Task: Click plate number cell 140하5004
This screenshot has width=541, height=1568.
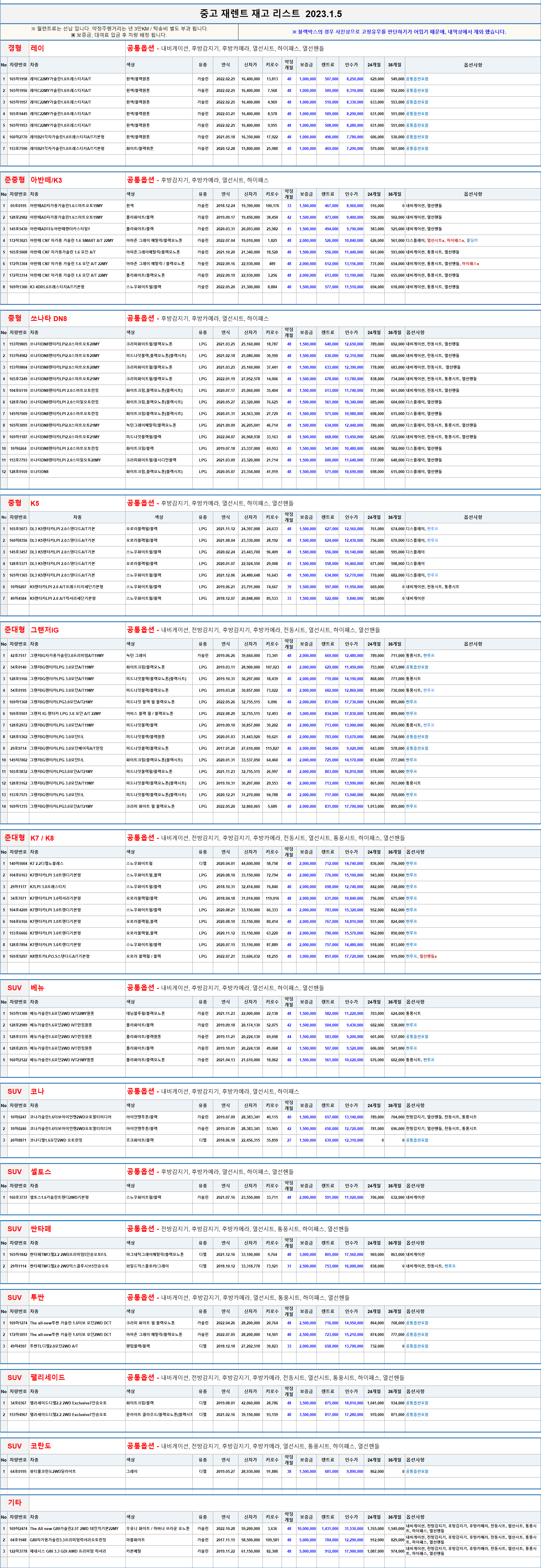Action: [x=18, y=863]
